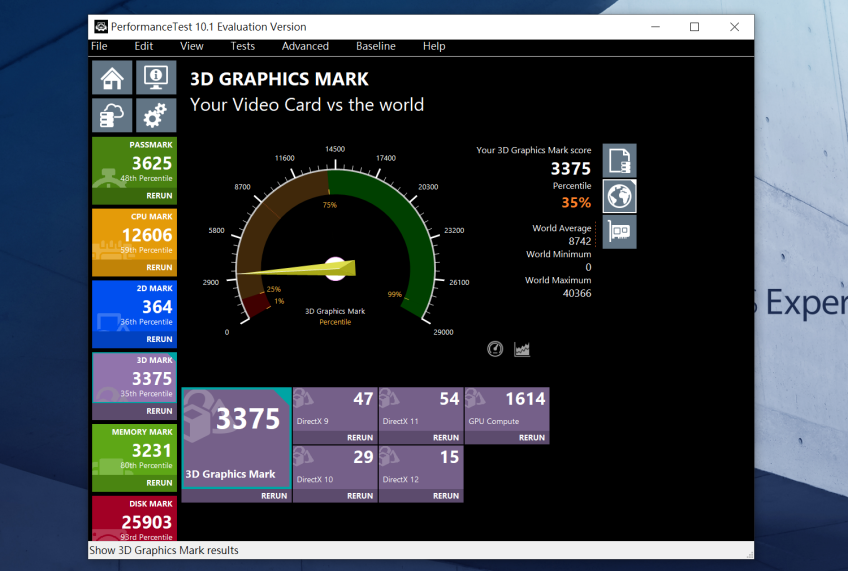Click the World Maximum 40366 value
848x571 pixels.
(x=577, y=293)
